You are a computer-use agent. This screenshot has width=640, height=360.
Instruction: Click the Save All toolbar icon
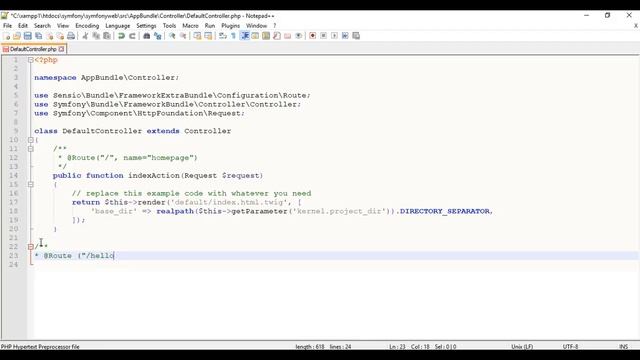tap(38, 36)
